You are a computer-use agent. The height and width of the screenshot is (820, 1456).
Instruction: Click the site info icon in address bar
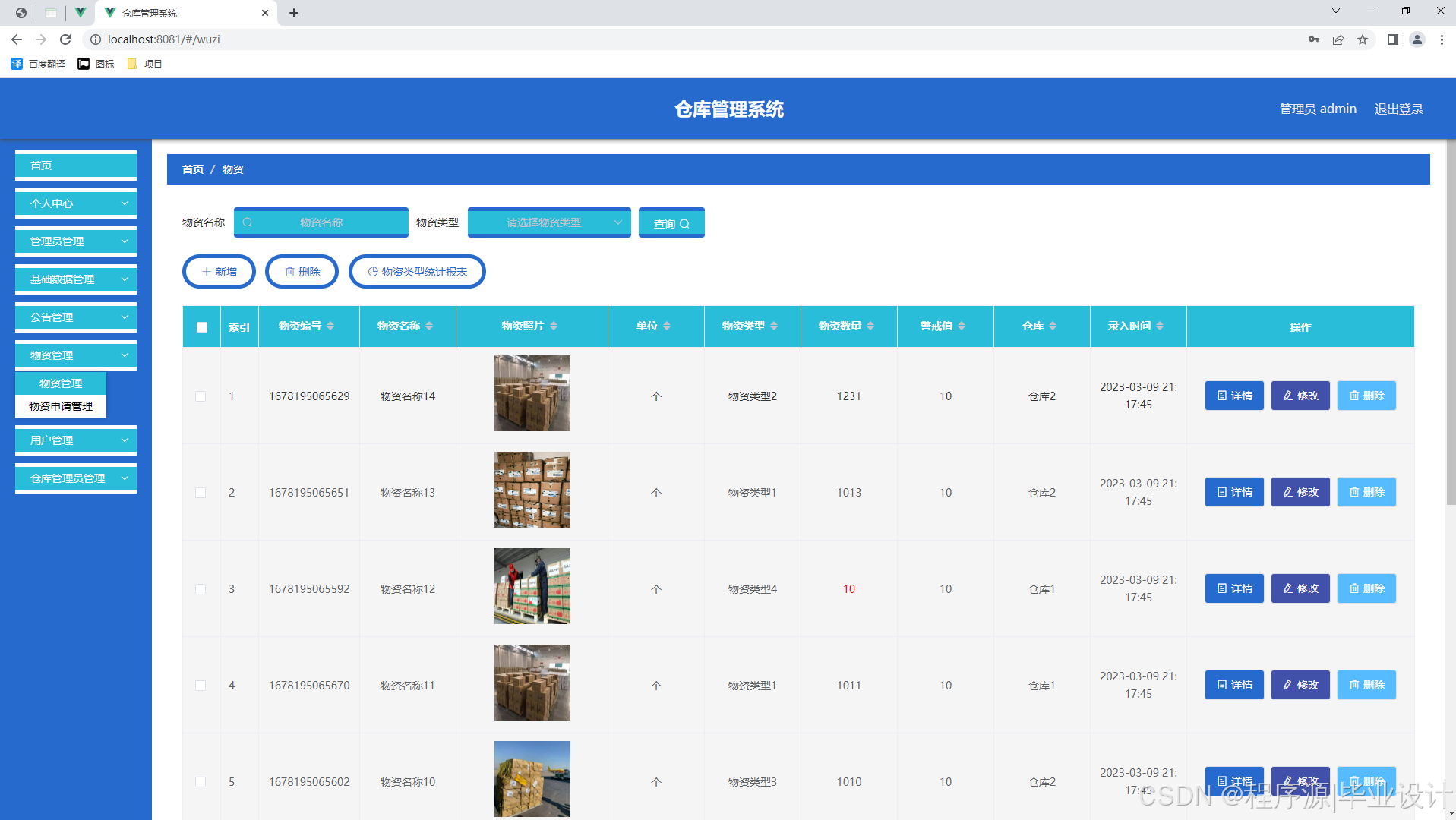(96, 39)
